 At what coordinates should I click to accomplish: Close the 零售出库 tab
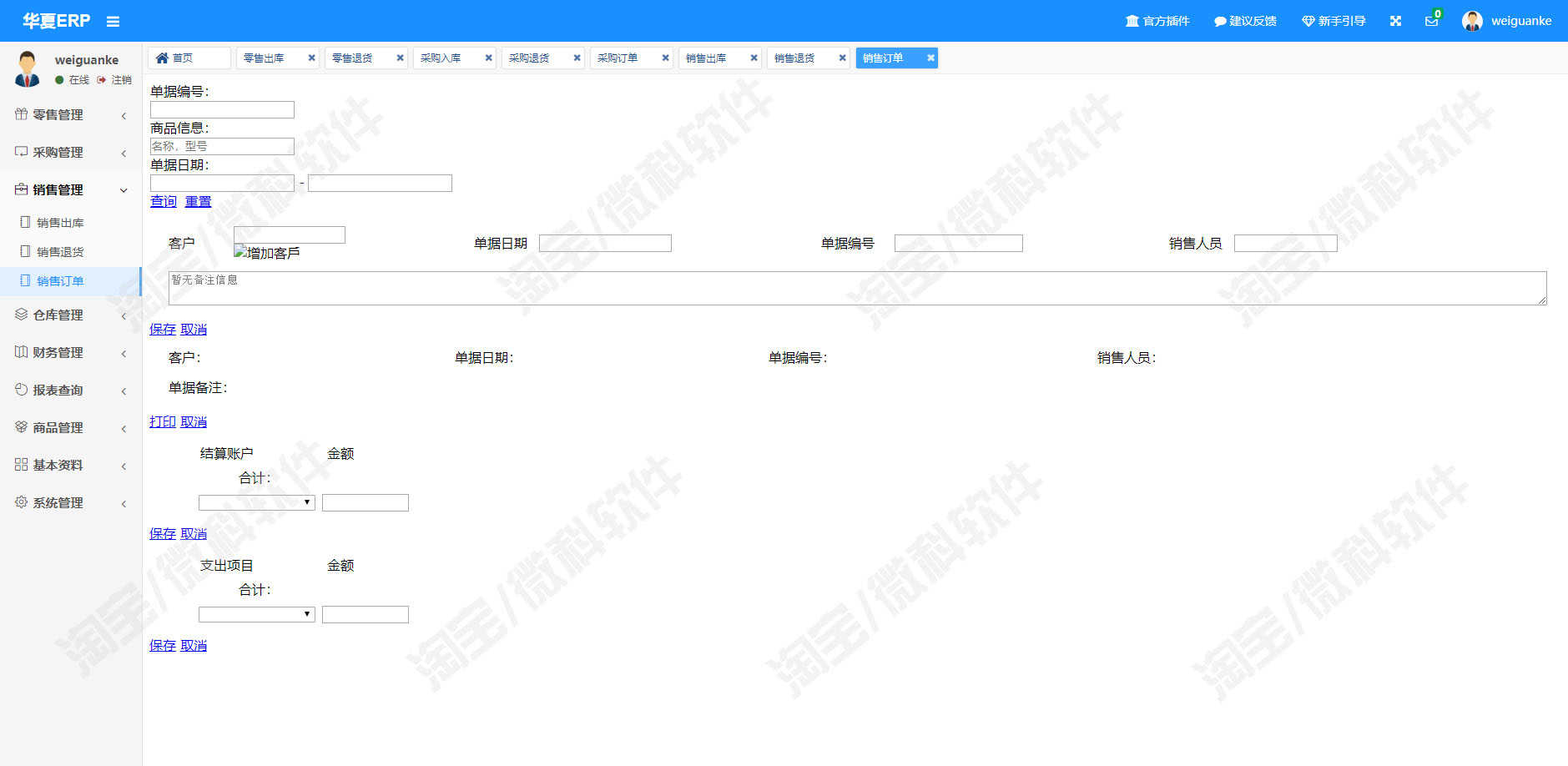coord(311,58)
